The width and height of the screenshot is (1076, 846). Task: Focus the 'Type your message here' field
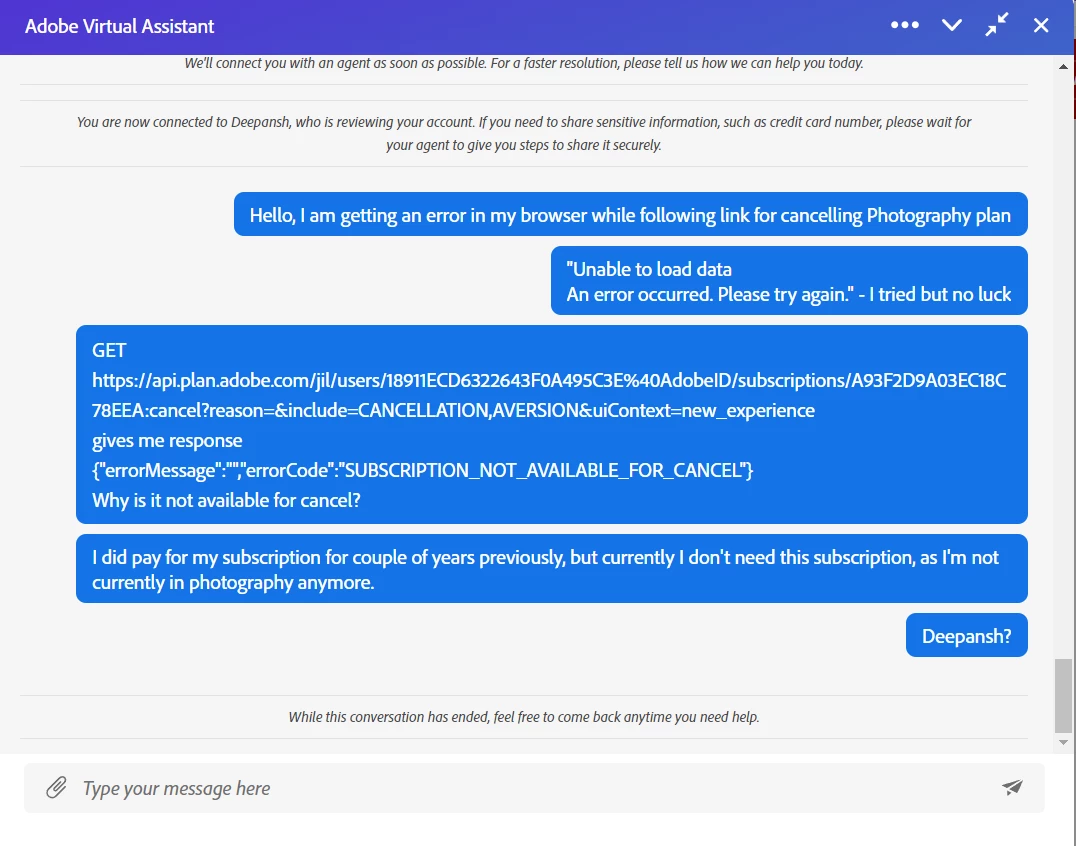tap(534, 788)
